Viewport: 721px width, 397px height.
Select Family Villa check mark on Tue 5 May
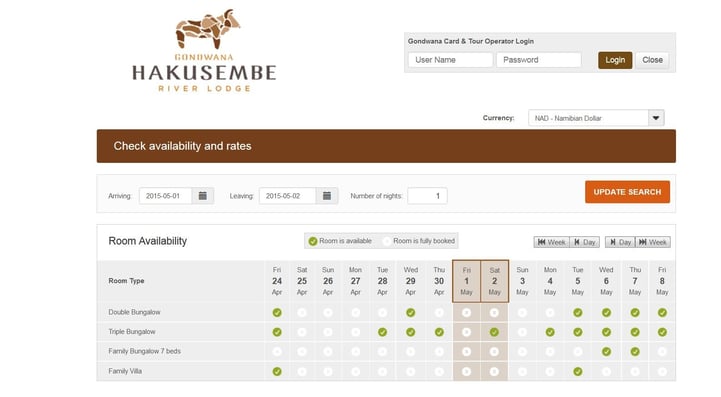point(578,371)
